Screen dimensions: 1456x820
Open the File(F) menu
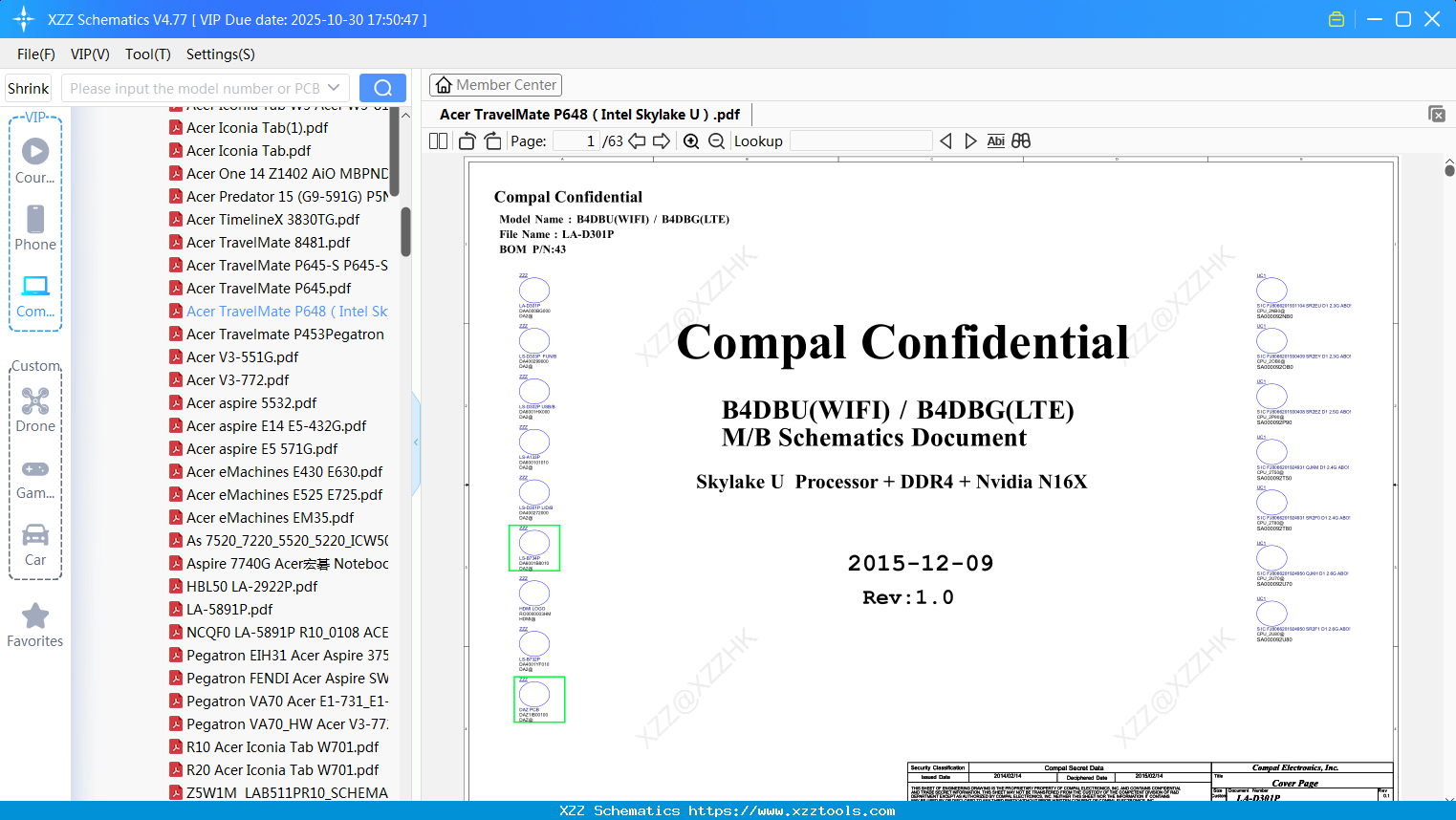36,54
